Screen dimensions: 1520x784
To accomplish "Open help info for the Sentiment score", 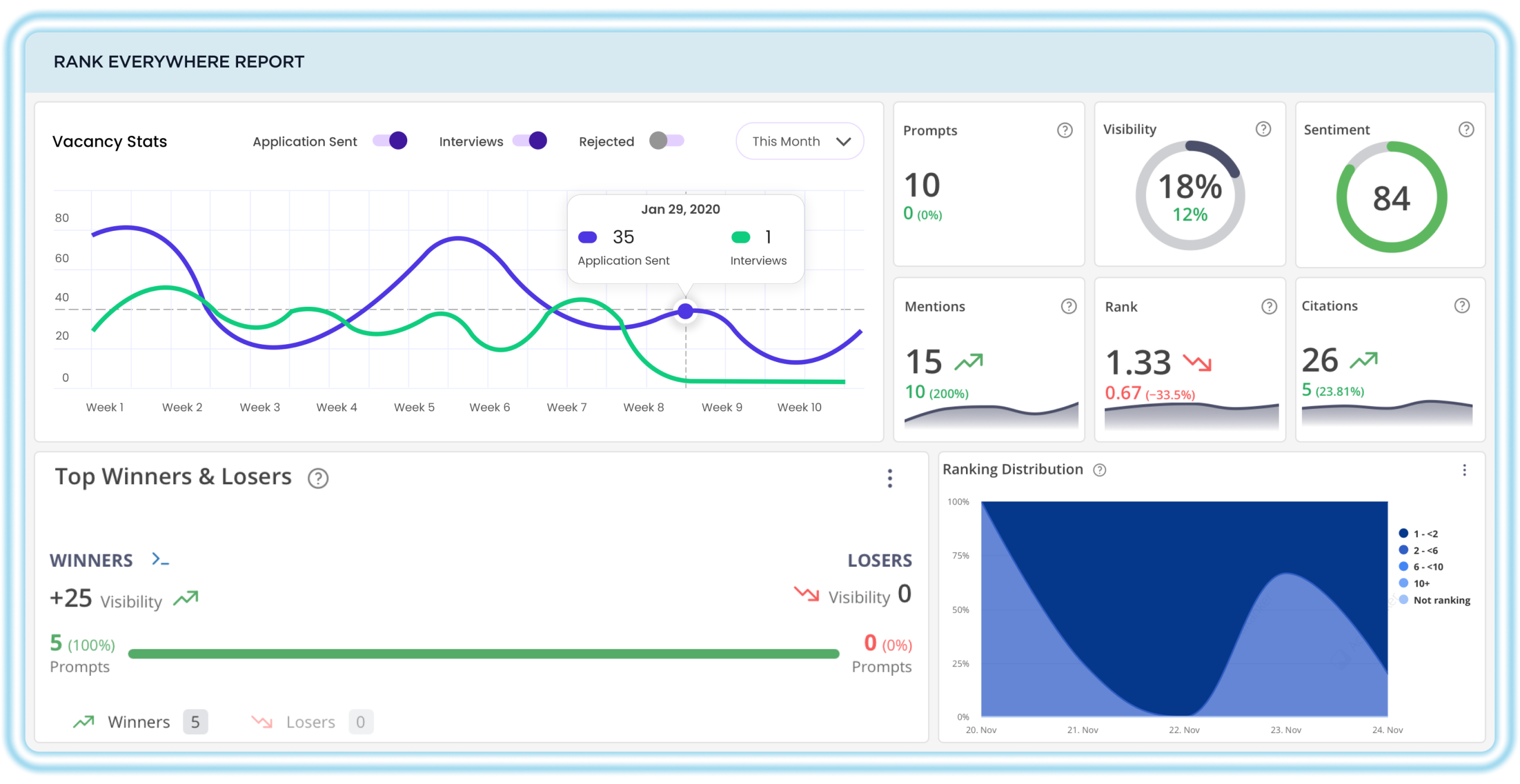I will (x=1467, y=129).
